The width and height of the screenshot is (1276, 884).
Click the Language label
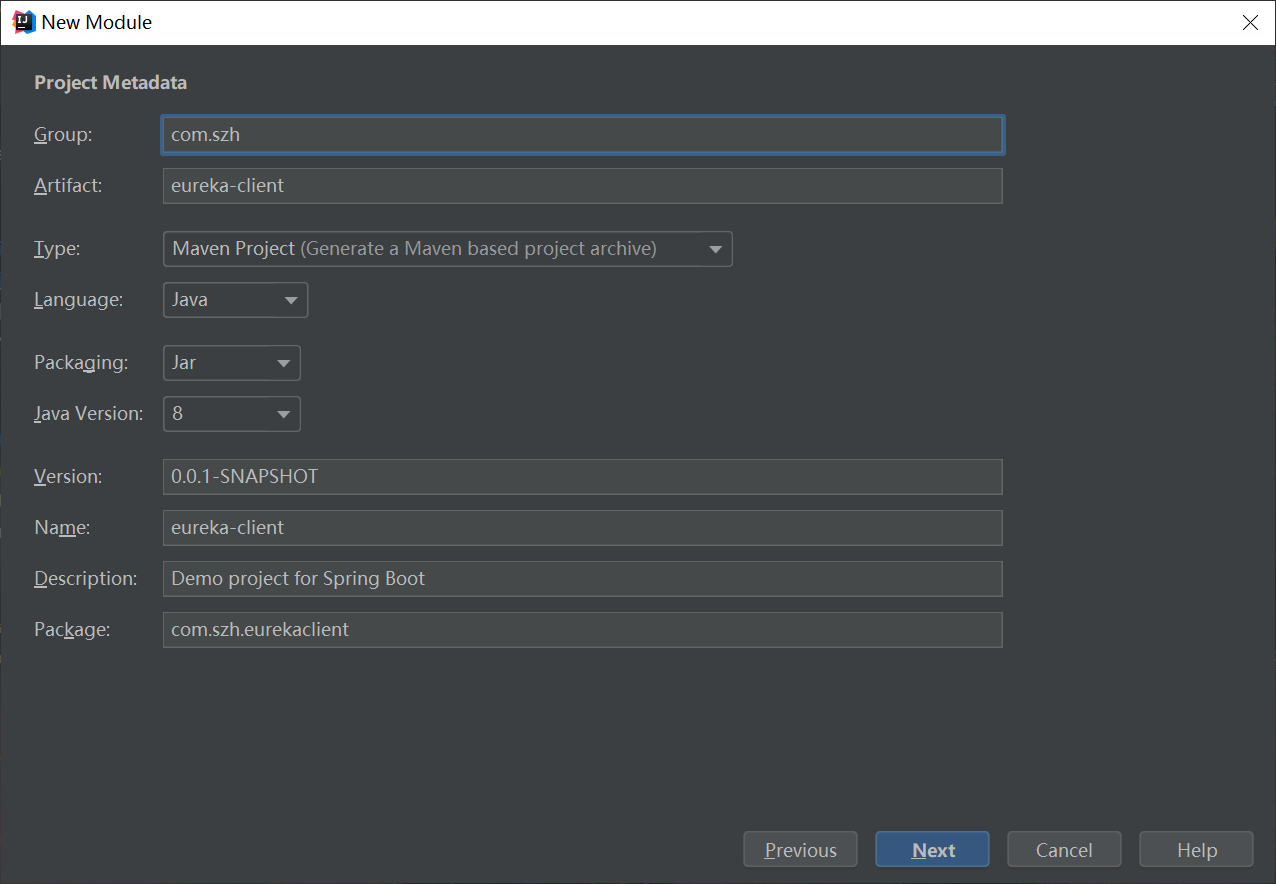(78, 300)
